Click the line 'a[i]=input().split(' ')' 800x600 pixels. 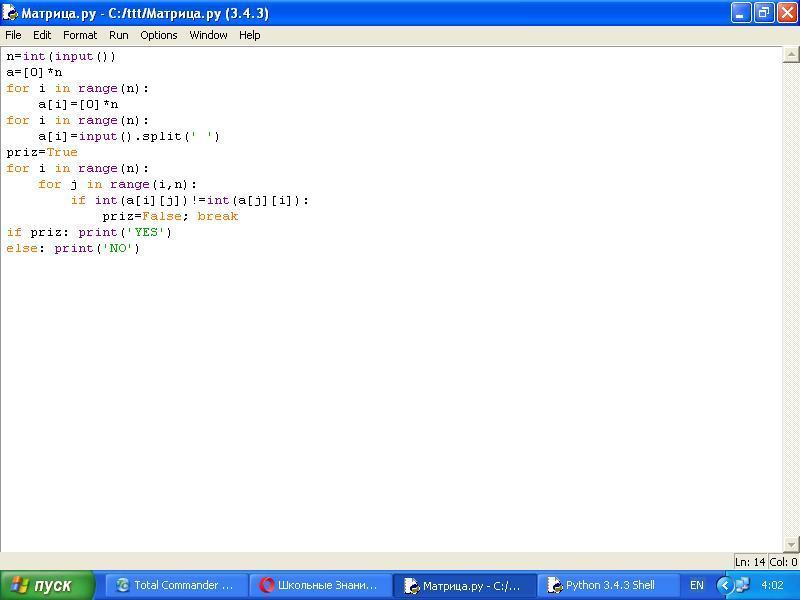click(x=129, y=136)
